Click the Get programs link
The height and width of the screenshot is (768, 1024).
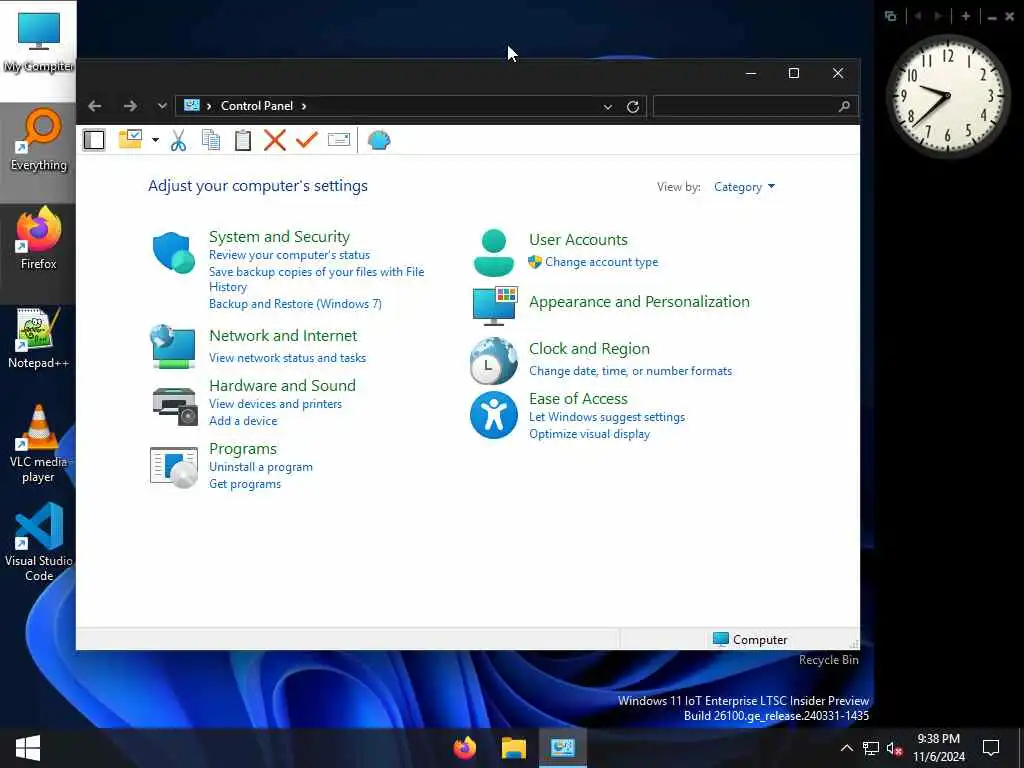245,484
